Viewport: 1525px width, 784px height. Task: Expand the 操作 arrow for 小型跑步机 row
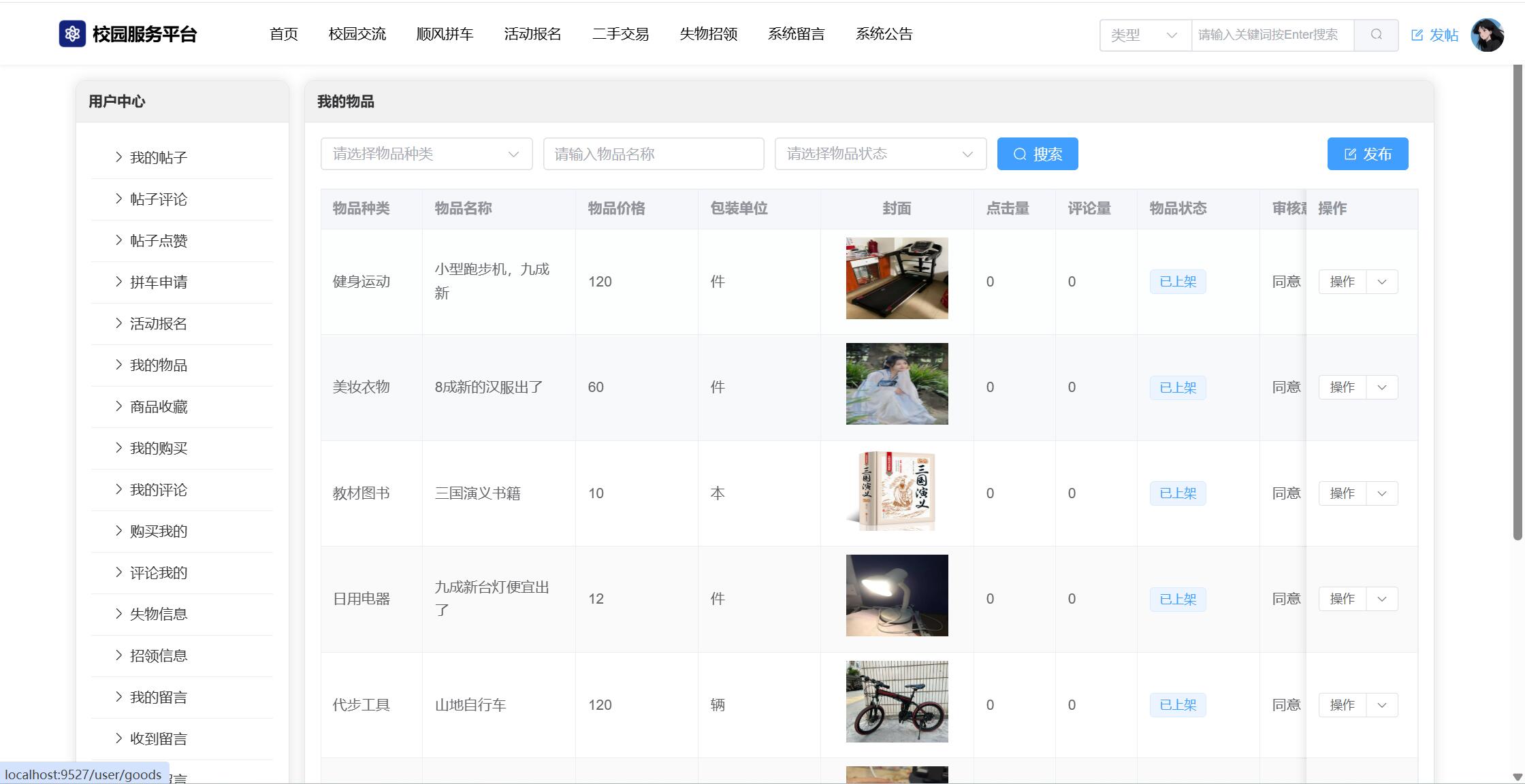pos(1381,282)
